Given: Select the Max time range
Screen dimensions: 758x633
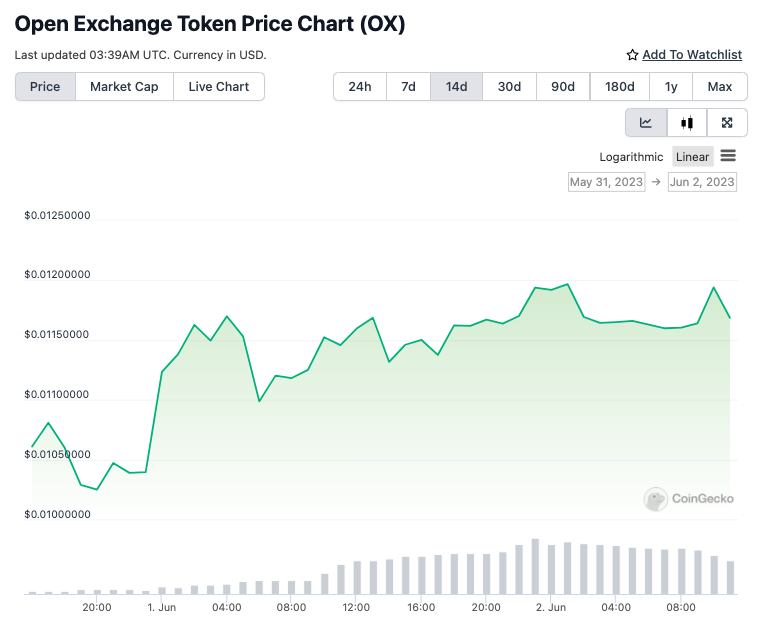Looking at the screenshot, I should 719,87.
